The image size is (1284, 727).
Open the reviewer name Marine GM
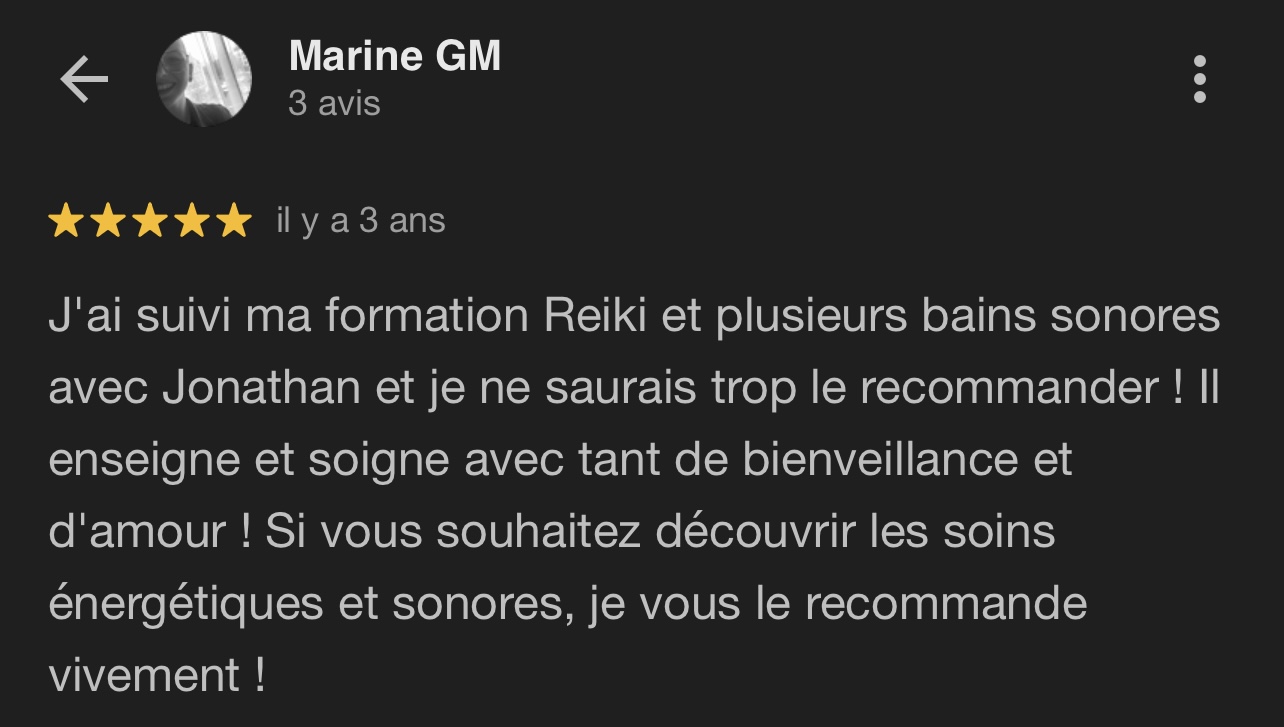(394, 56)
